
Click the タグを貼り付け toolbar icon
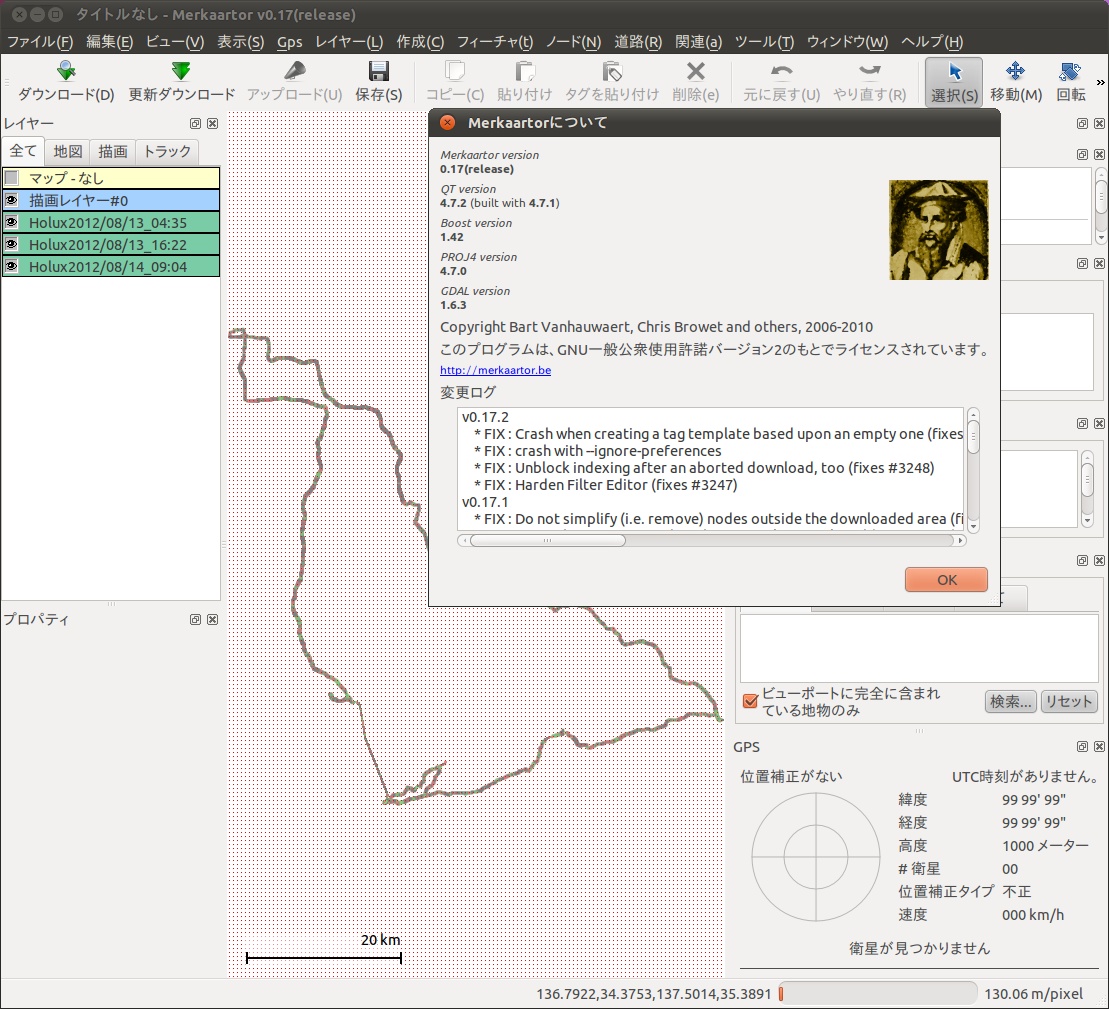tap(612, 71)
